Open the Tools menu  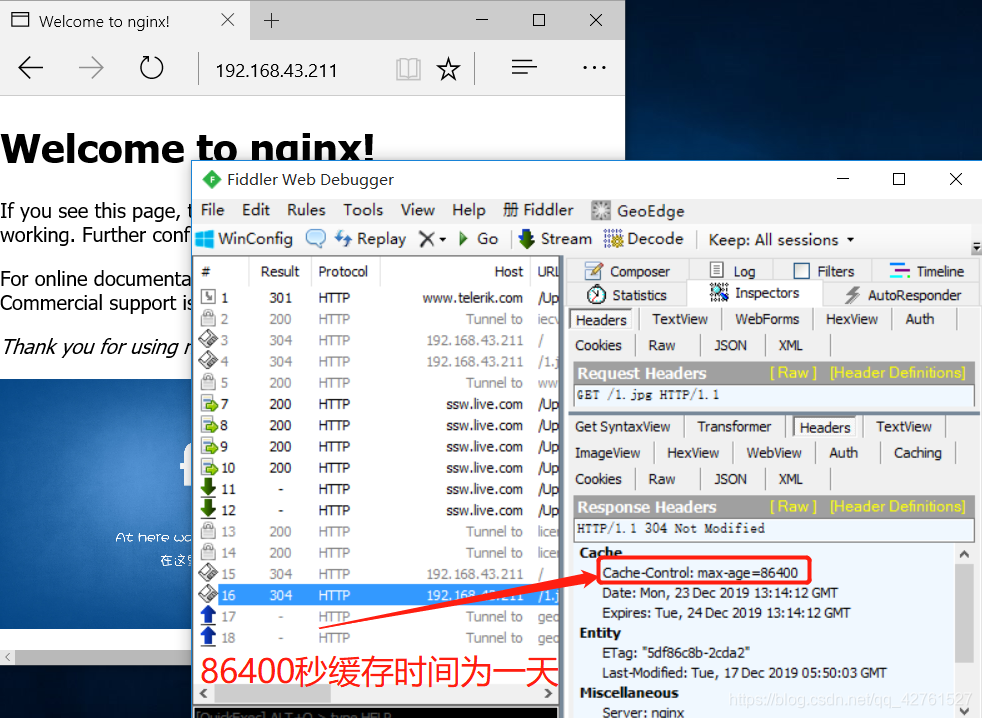[x=363, y=210]
